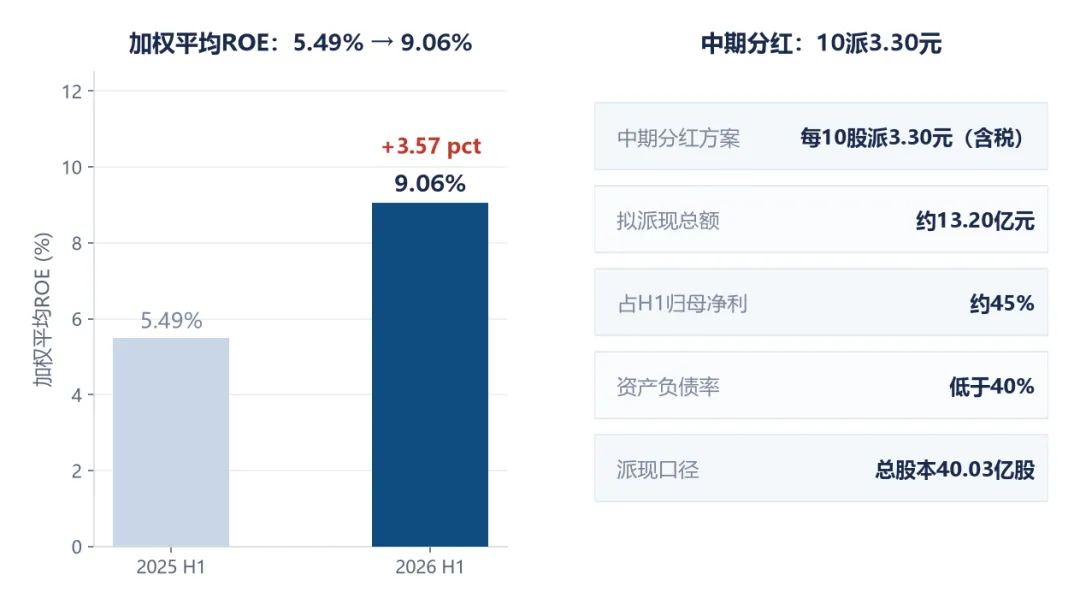Image resolution: width=1080 pixels, height=610 pixels.
Task: Select the 约45% value
Action: (x=1001, y=303)
